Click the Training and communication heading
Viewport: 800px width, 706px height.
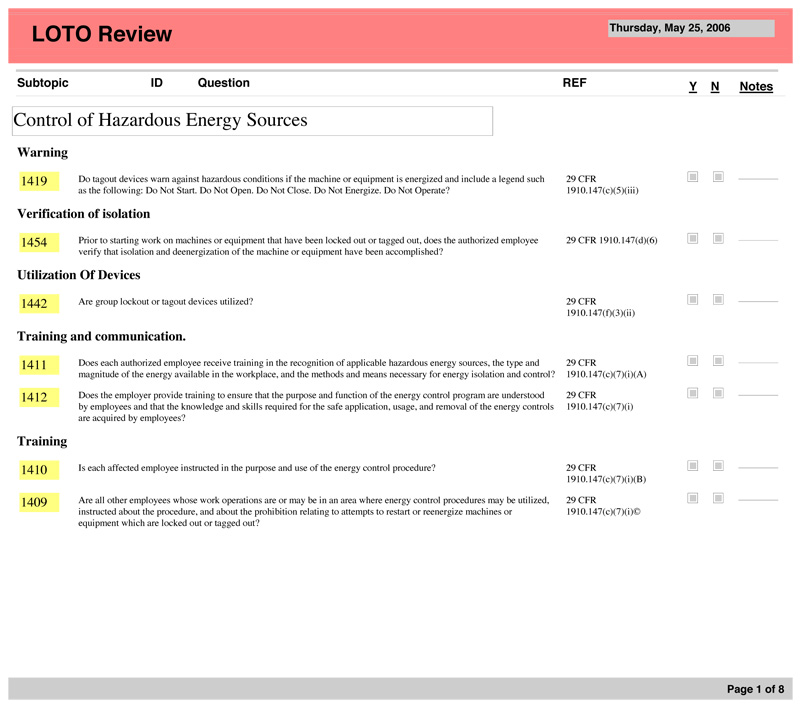click(x=102, y=336)
